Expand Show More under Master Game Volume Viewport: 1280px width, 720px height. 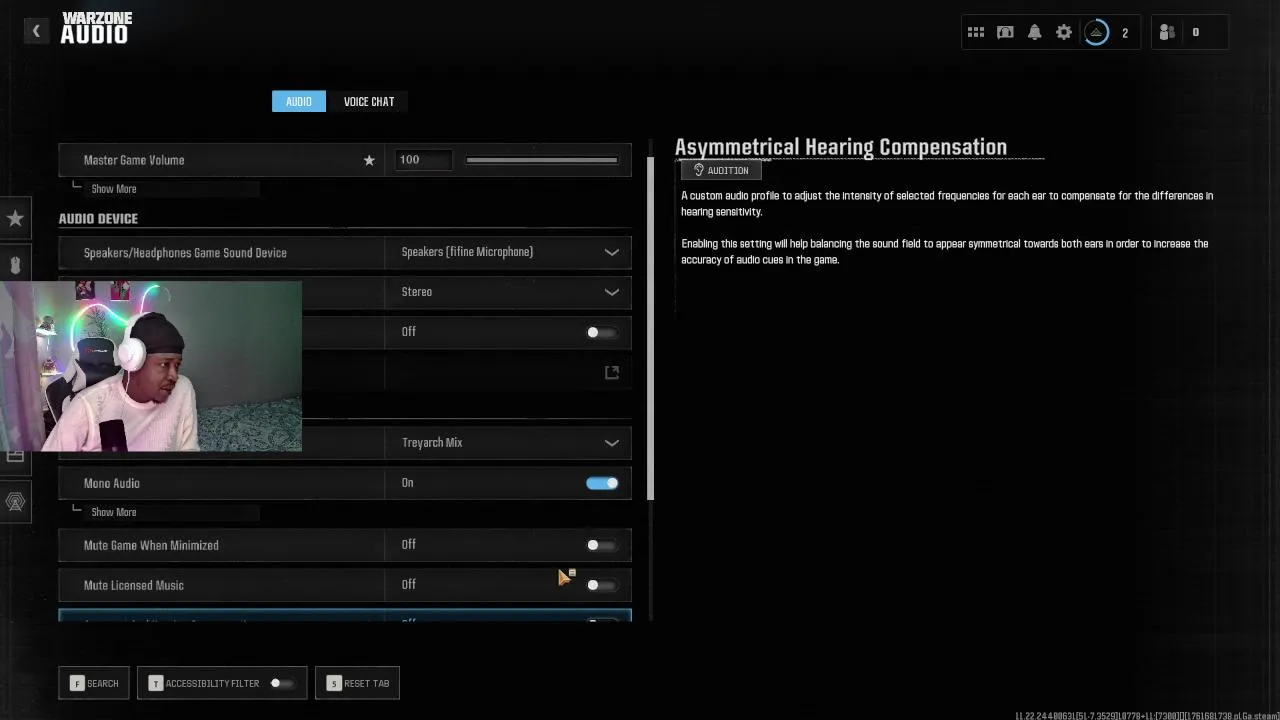point(113,189)
